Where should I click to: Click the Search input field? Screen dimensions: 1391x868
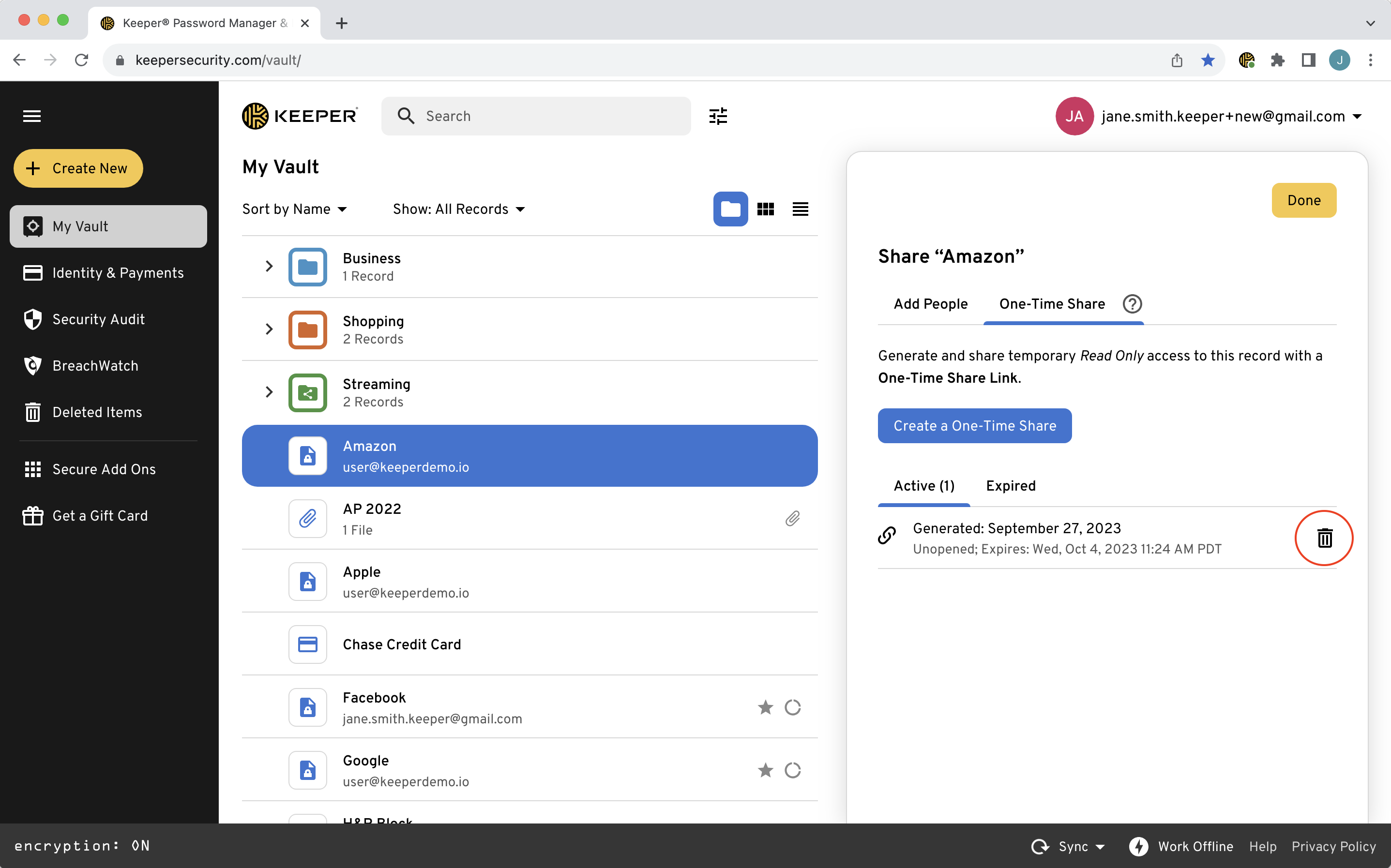[x=536, y=116]
